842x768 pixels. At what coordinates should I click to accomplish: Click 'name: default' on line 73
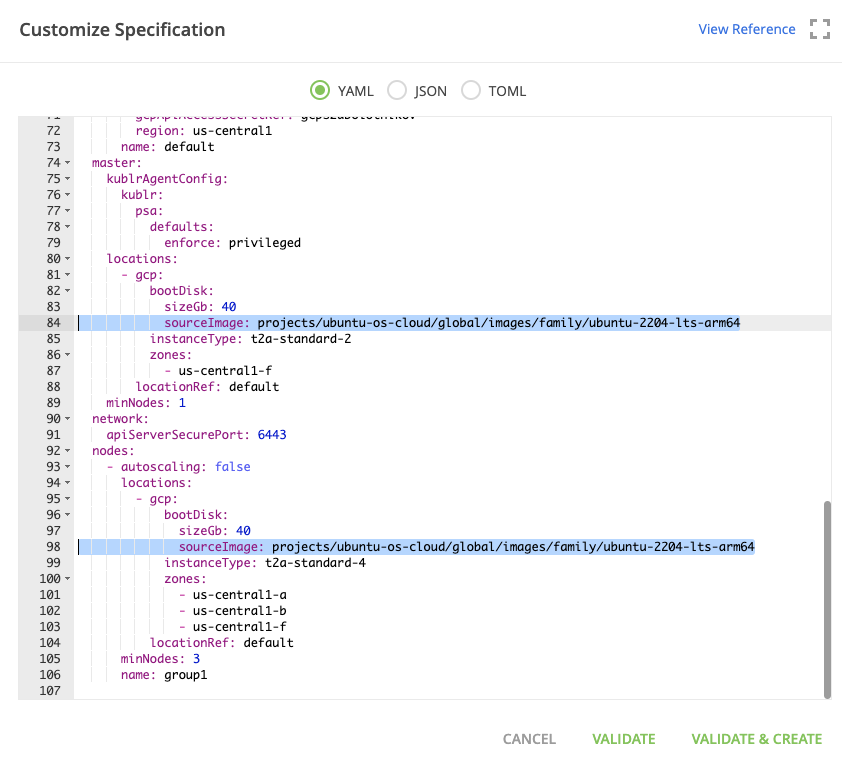(168, 147)
